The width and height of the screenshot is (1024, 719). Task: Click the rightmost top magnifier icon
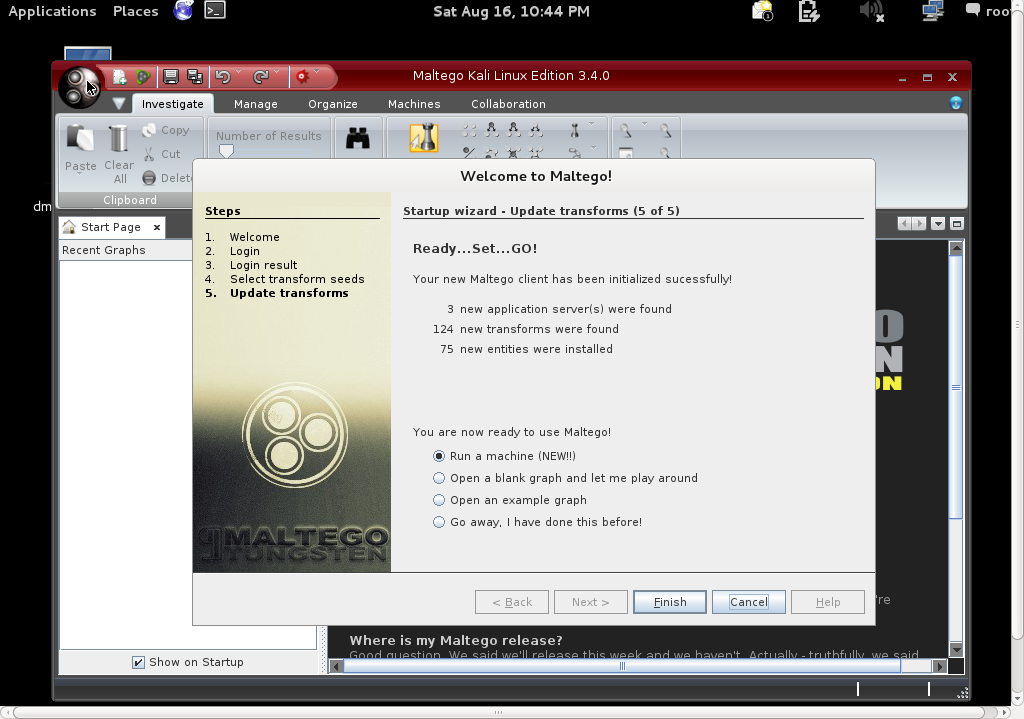tap(665, 131)
